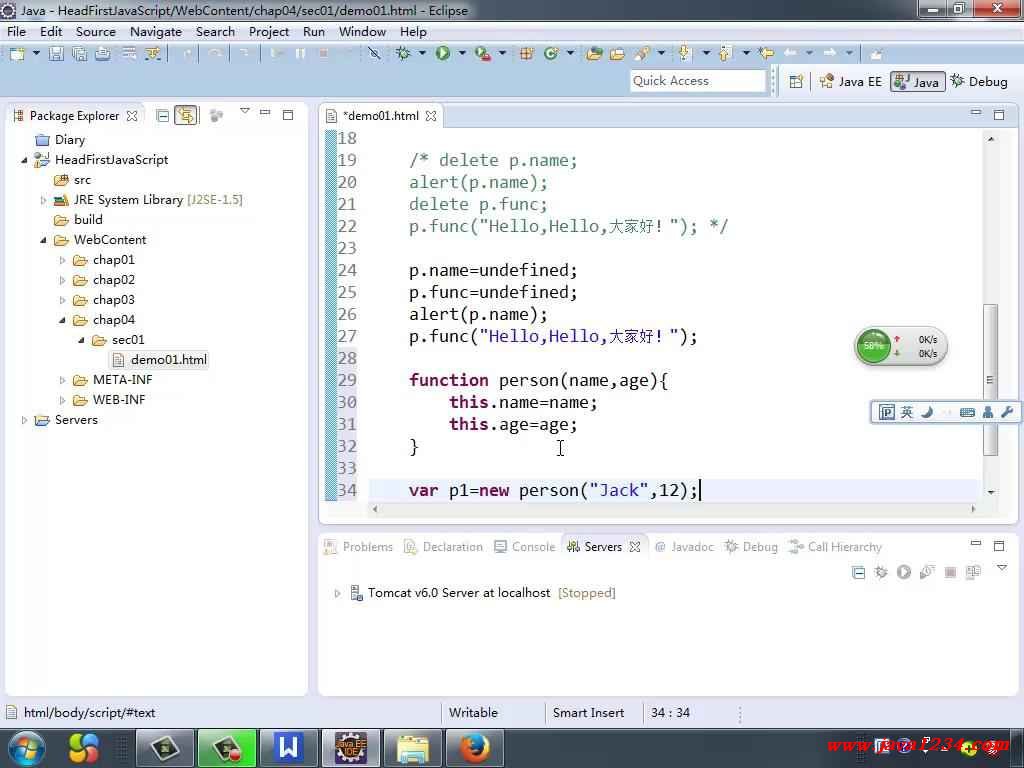Image resolution: width=1024 pixels, height=768 pixels.
Task: Start the server in debug mode icon
Action: pyautogui.click(x=881, y=572)
